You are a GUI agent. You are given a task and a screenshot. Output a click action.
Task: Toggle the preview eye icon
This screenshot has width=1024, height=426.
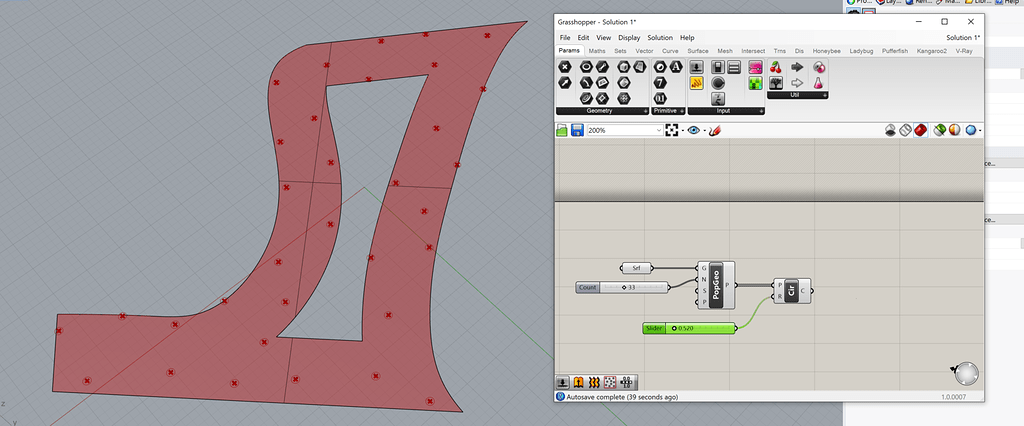tap(692, 130)
